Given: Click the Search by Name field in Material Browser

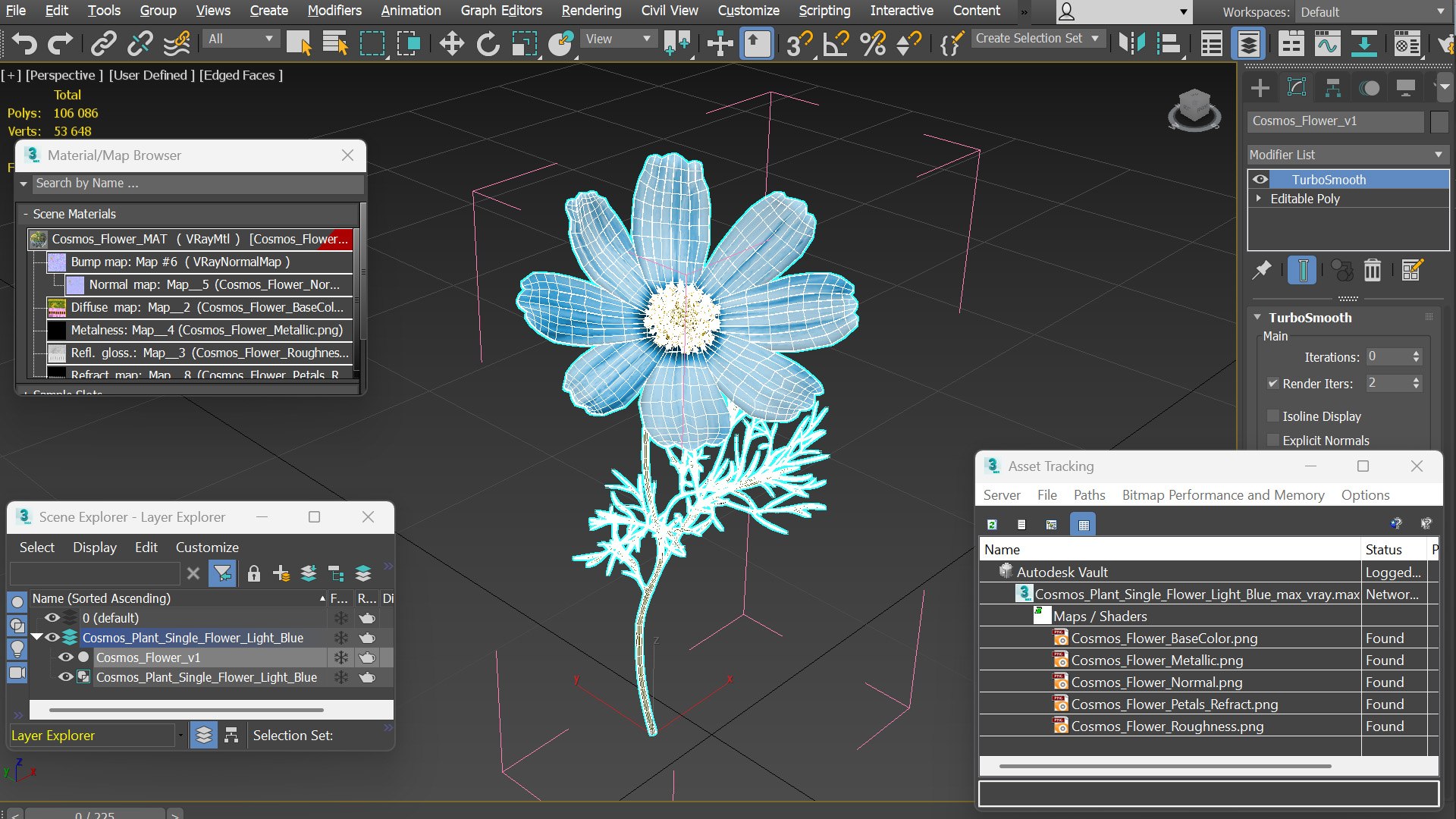Looking at the screenshot, I should (197, 184).
